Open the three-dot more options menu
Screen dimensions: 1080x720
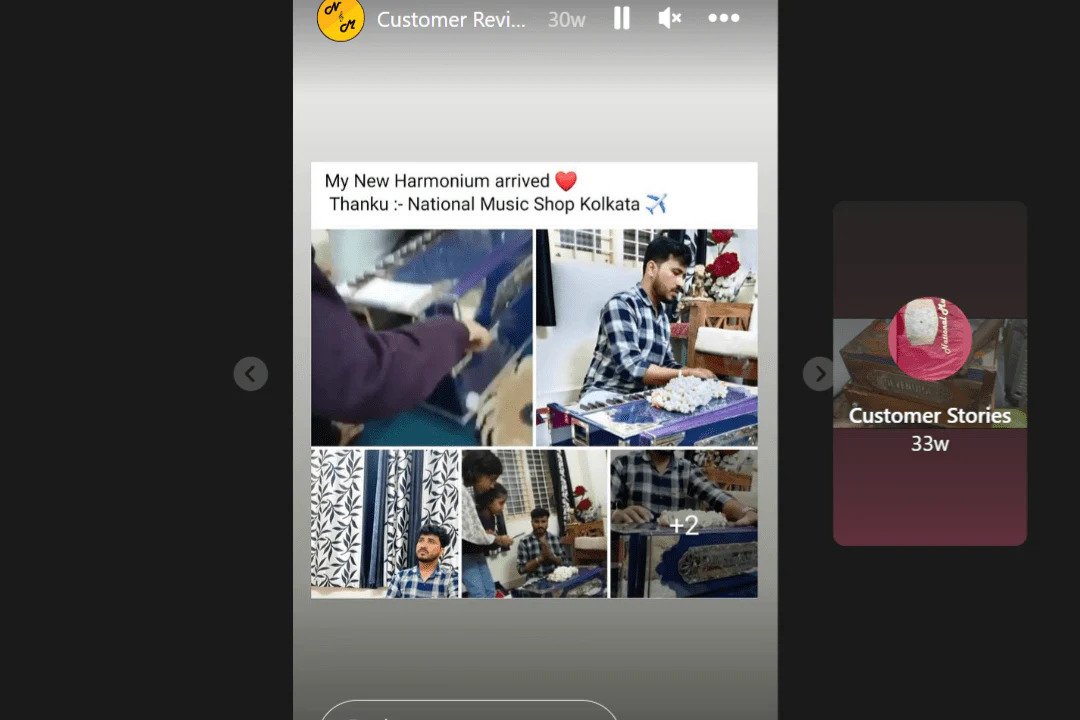click(x=723, y=18)
